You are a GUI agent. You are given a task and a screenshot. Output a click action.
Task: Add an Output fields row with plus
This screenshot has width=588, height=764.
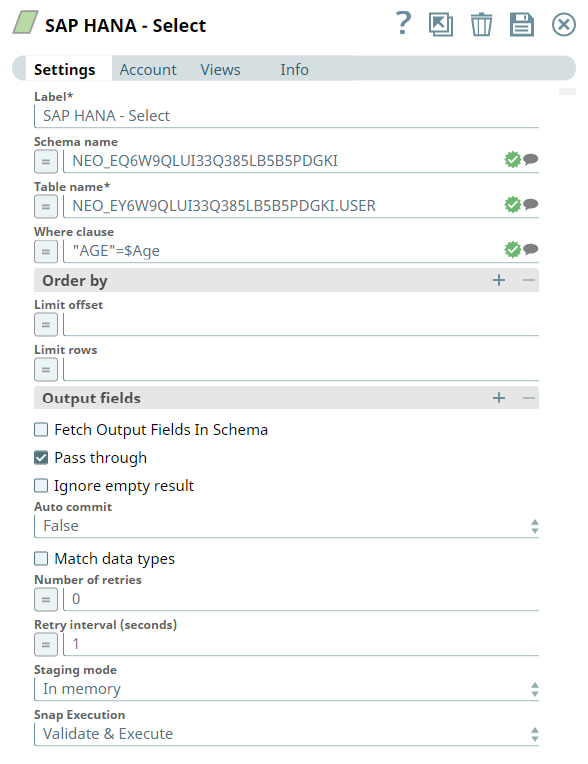click(x=499, y=398)
